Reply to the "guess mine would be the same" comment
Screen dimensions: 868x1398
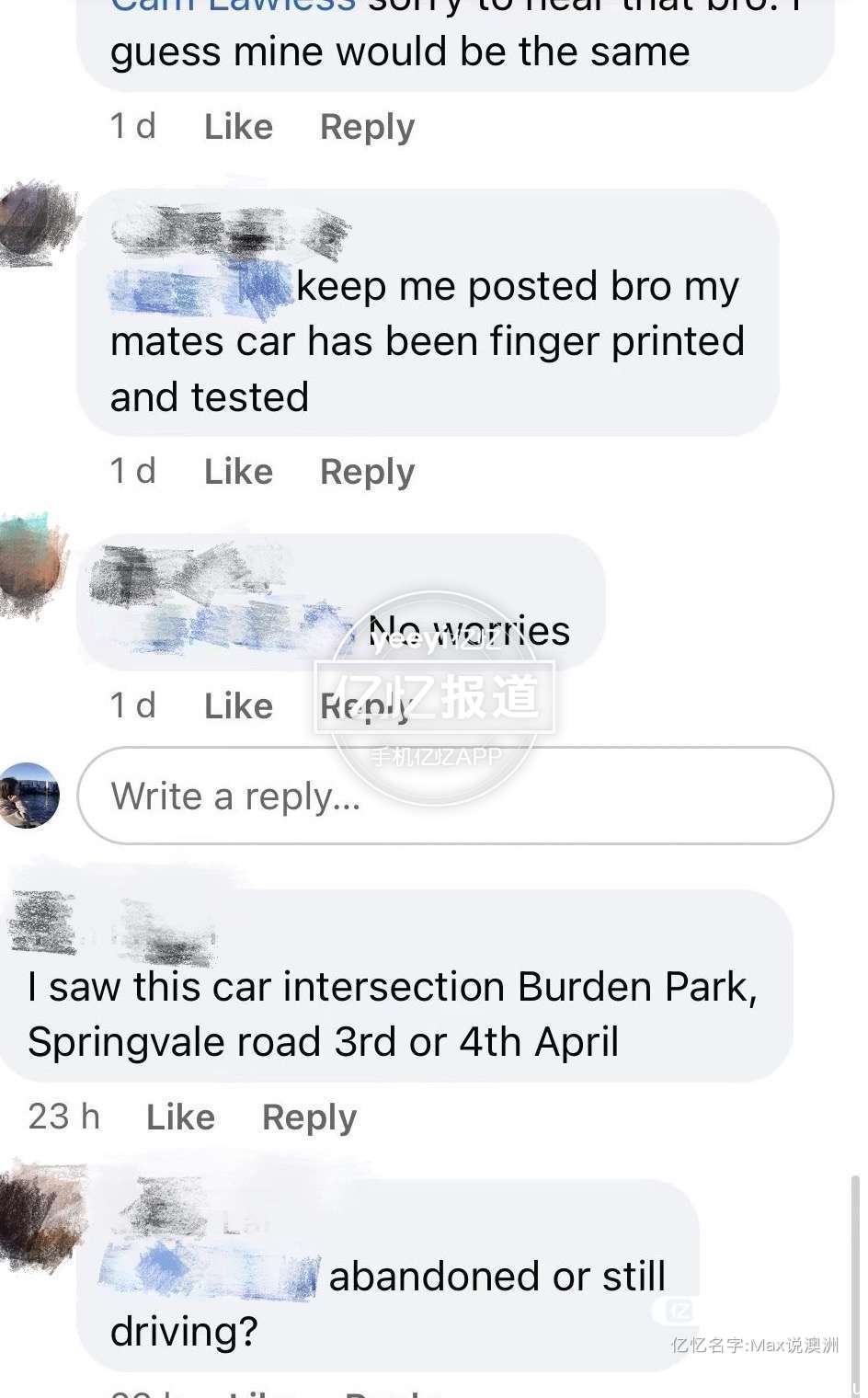(x=367, y=127)
